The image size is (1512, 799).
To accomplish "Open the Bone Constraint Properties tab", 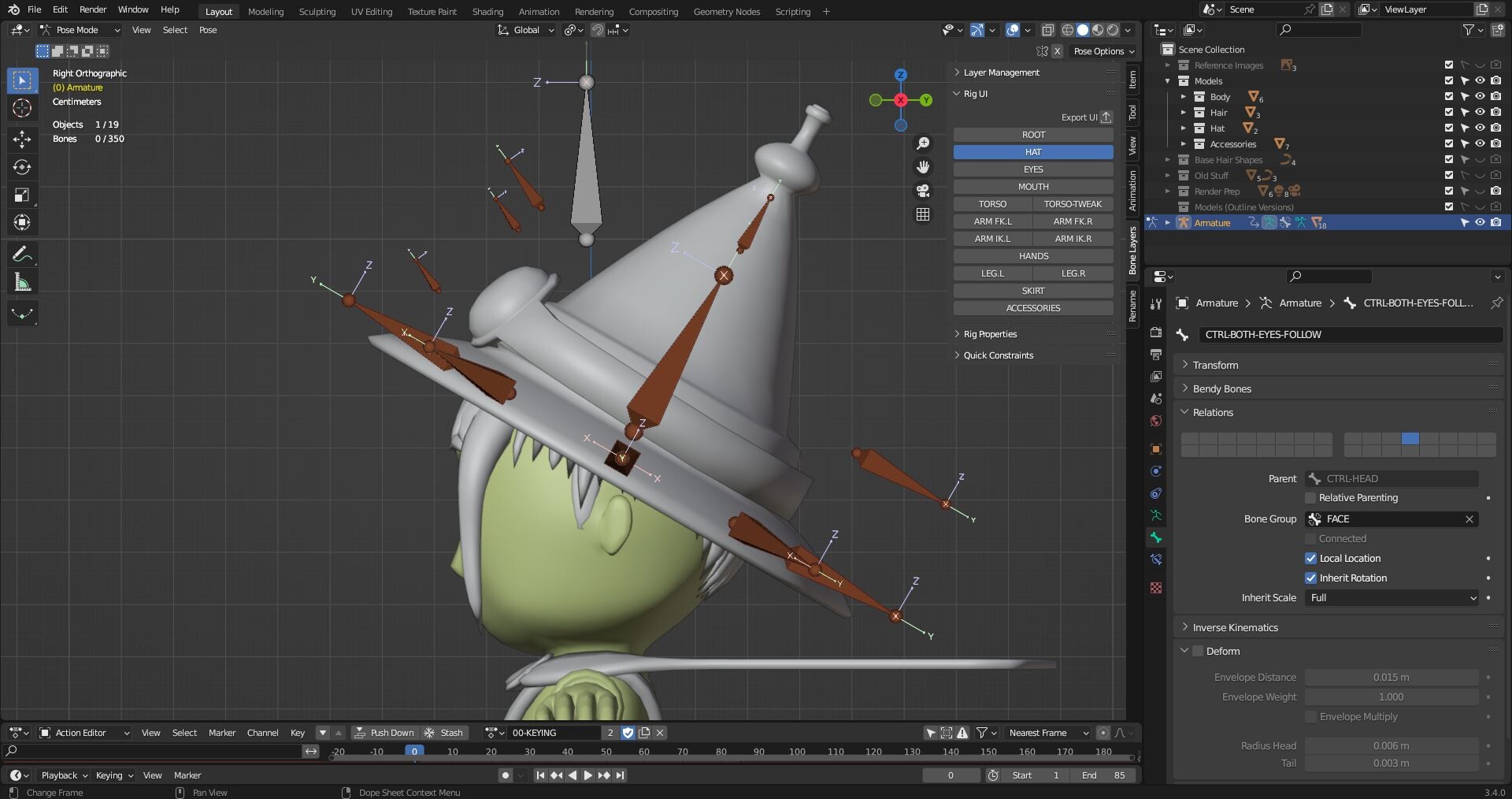I will point(1155,559).
